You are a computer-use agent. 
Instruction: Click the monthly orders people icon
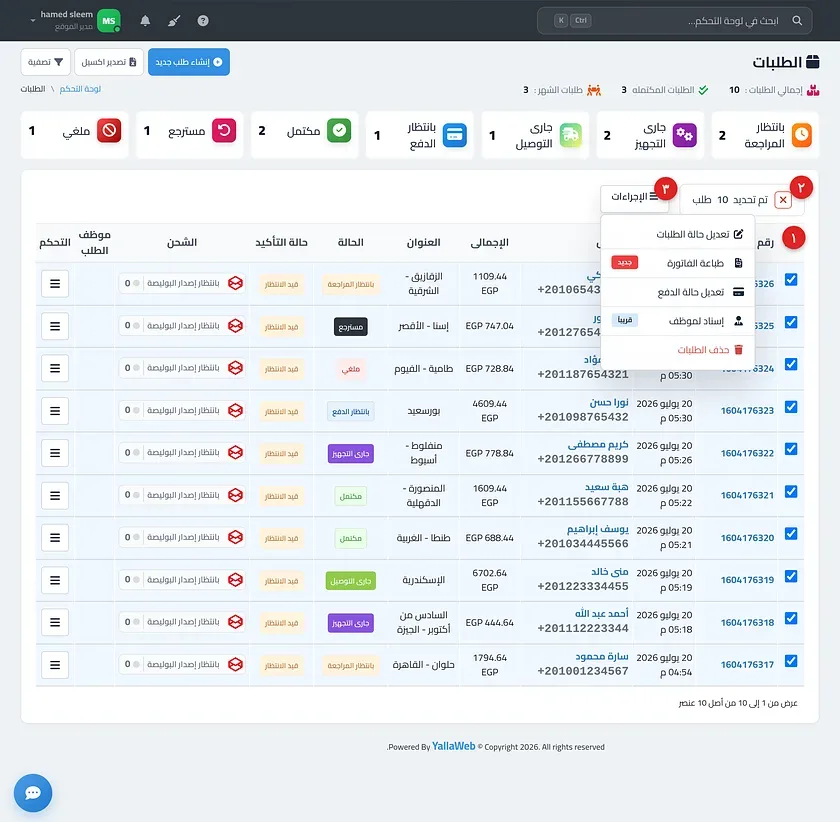594,90
